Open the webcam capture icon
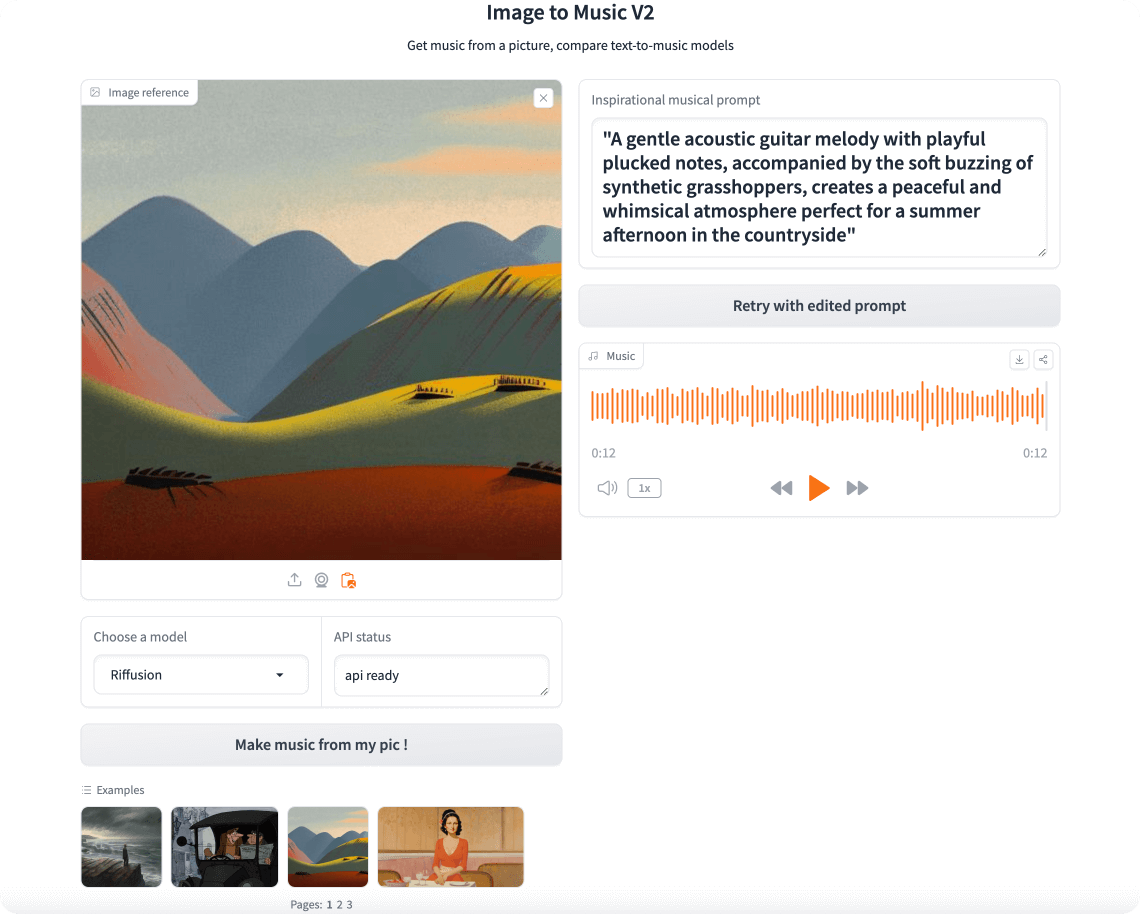This screenshot has height=914, width=1140. pyautogui.click(x=321, y=580)
